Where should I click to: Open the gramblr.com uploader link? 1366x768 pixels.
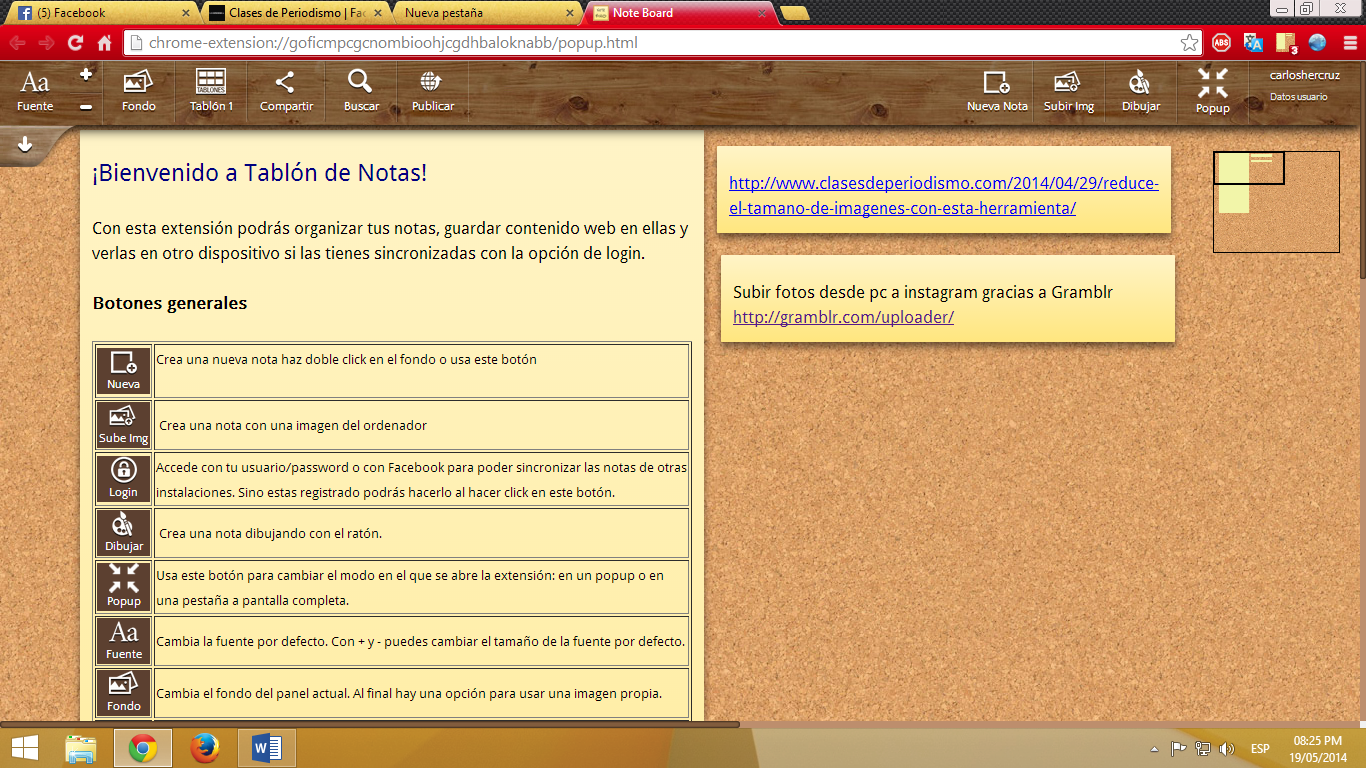[843, 317]
